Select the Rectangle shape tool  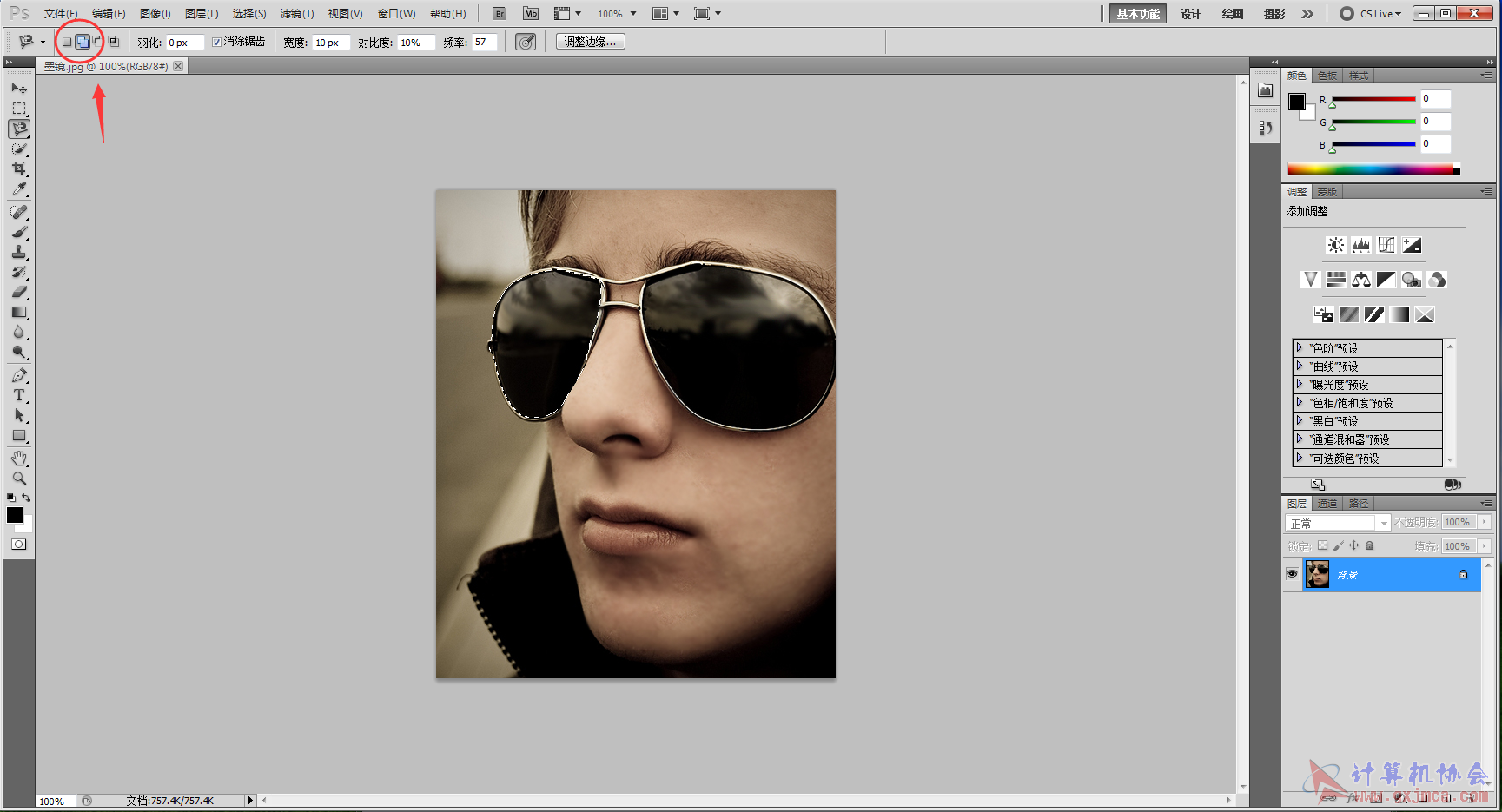(18, 435)
